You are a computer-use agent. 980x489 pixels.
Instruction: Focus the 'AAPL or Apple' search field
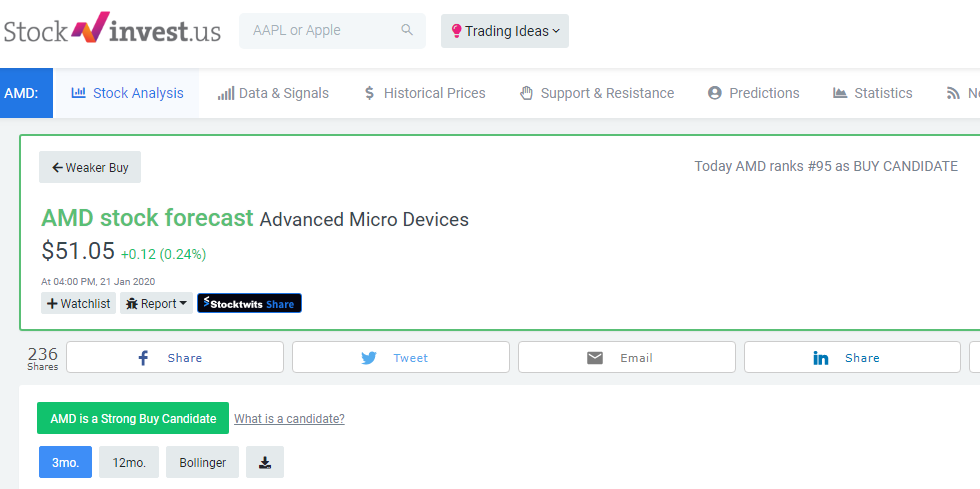[x=320, y=31]
